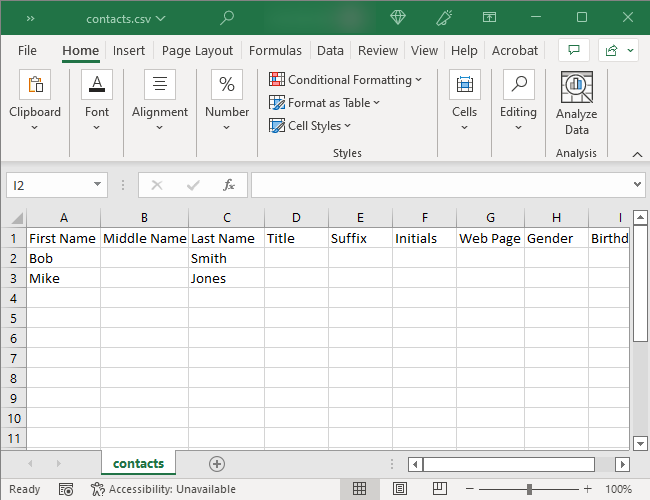
Task: Open the Formulas ribbon tab
Action: pyautogui.click(x=275, y=51)
